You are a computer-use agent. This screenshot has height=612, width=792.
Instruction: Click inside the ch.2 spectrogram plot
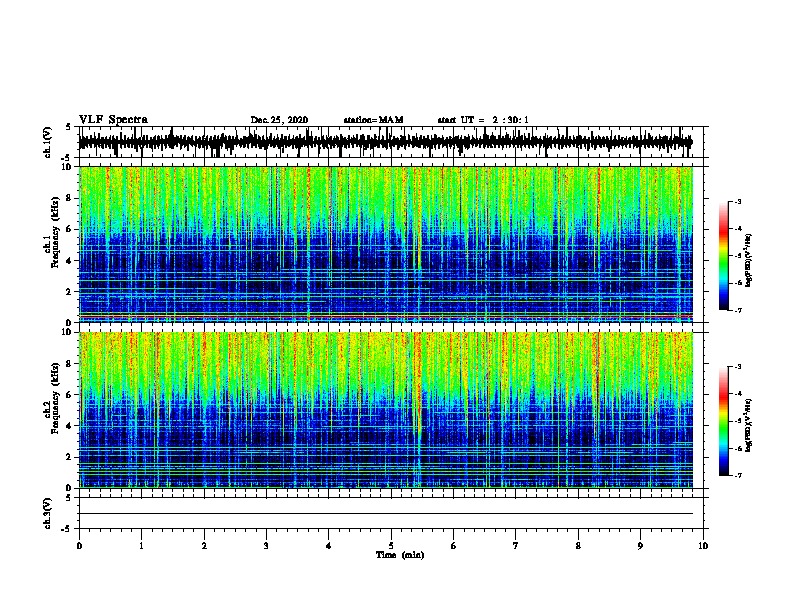pyautogui.click(x=385, y=410)
